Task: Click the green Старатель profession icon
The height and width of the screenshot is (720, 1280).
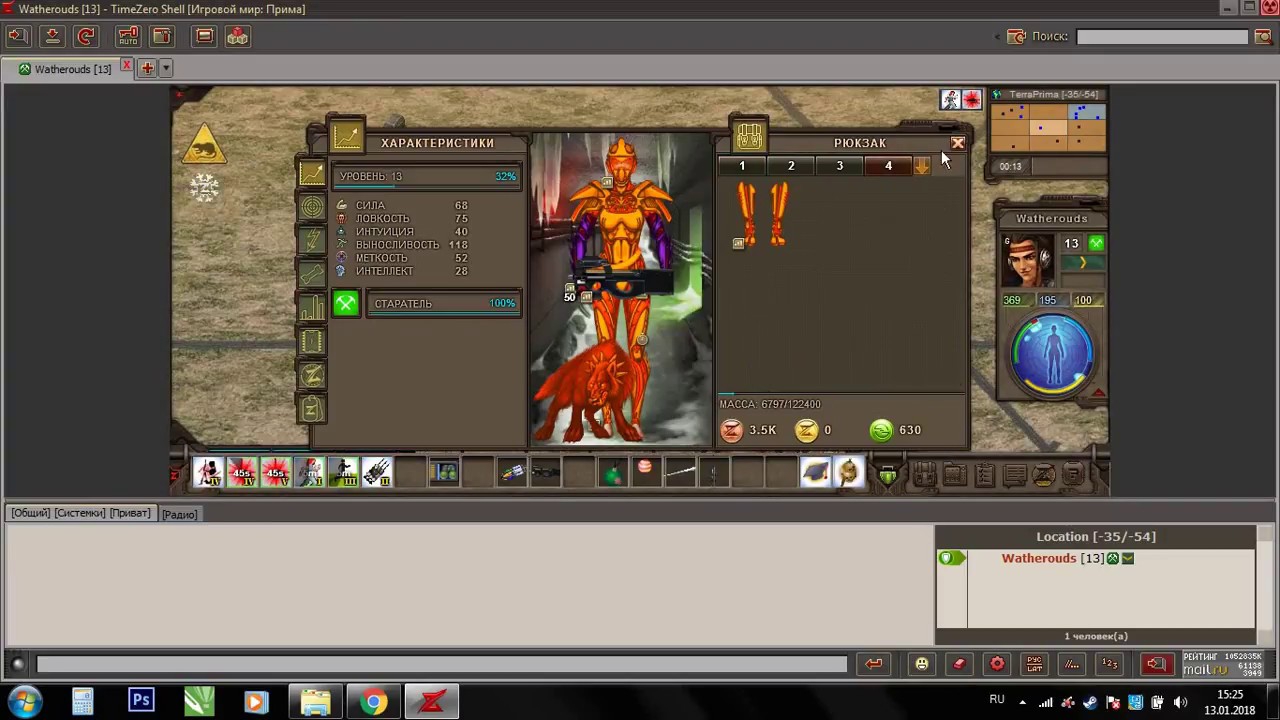Action: 346,303
